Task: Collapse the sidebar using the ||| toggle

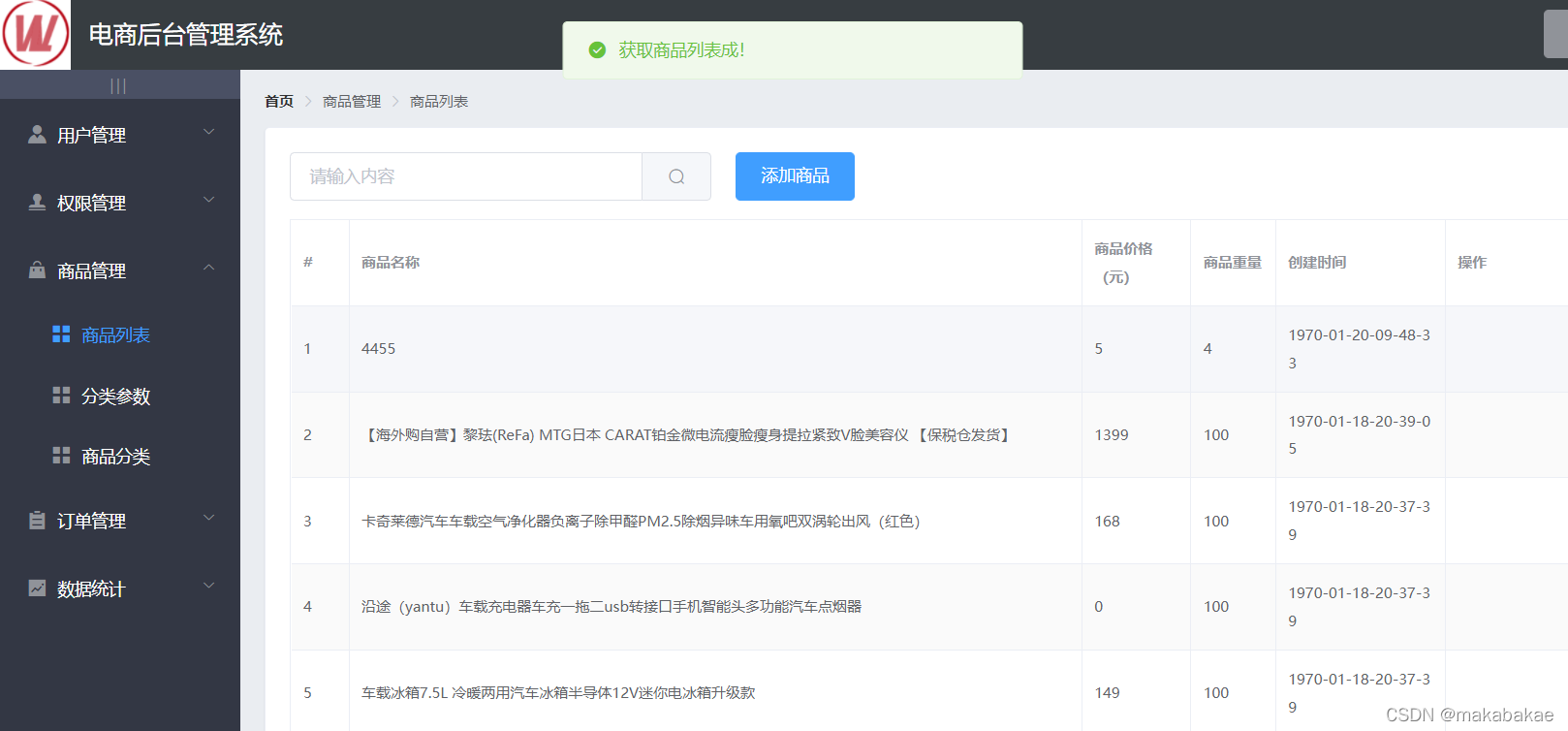Action: coord(118,85)
